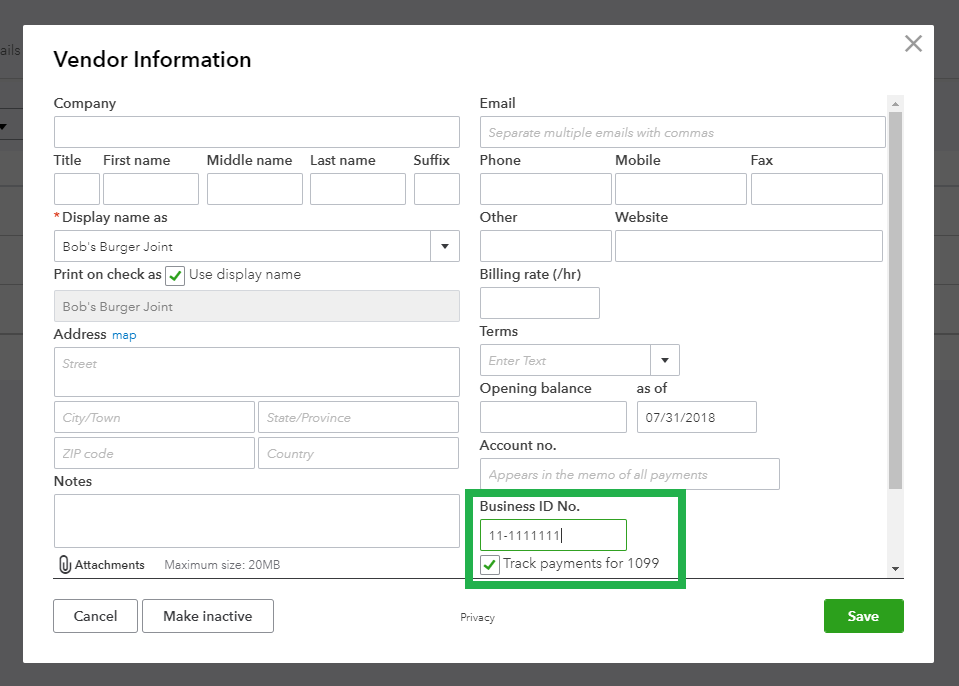Uncheck Track payments for 1099
959x686 pixels.
point(490,565)
